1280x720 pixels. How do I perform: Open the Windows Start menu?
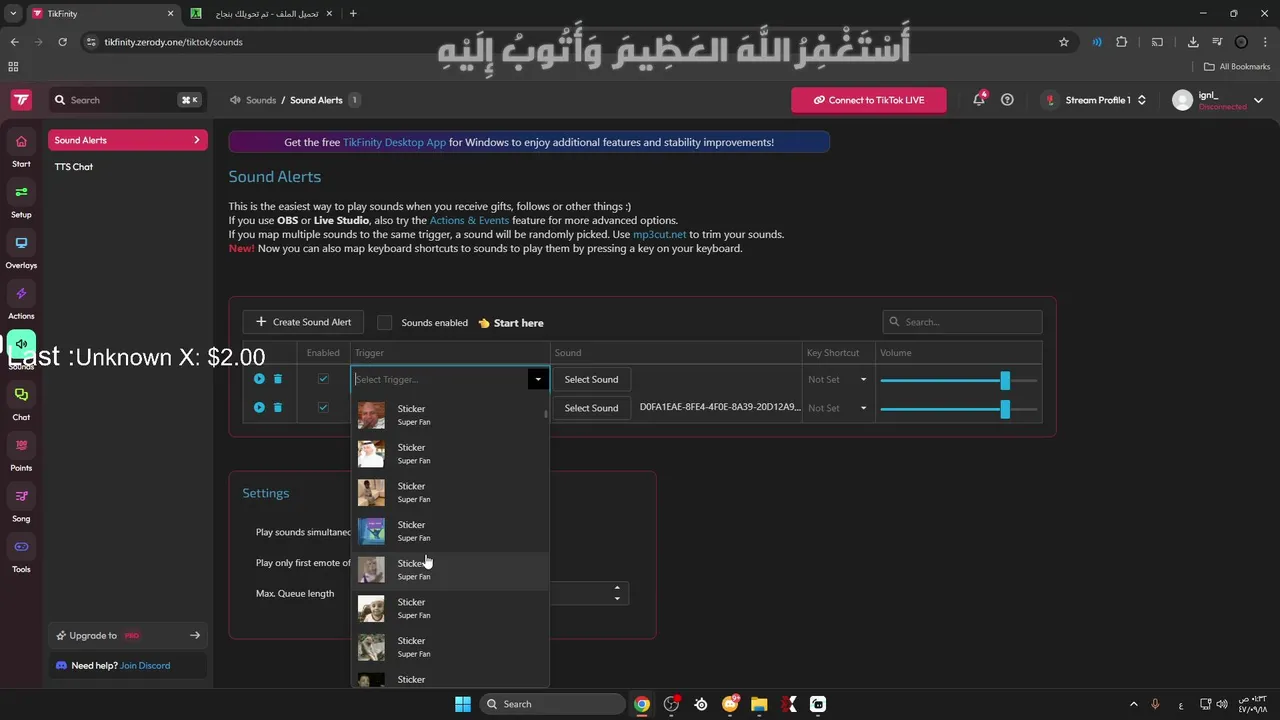pyautogui.click(x=463, y=704)
